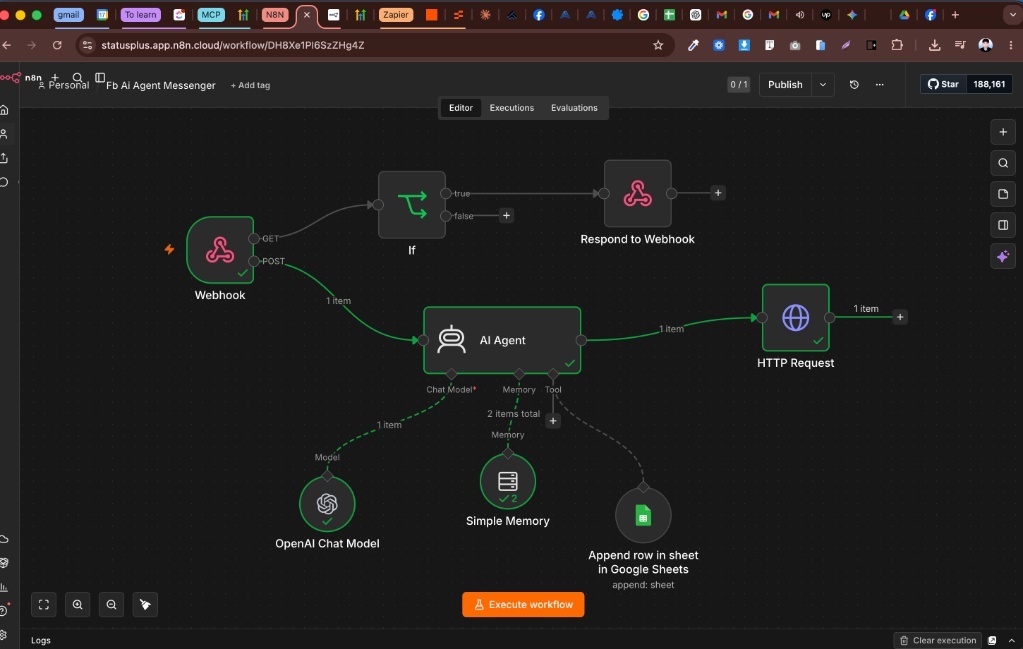Open the Logs panel
Screen dimensions: 1023x649
(40, 641)
